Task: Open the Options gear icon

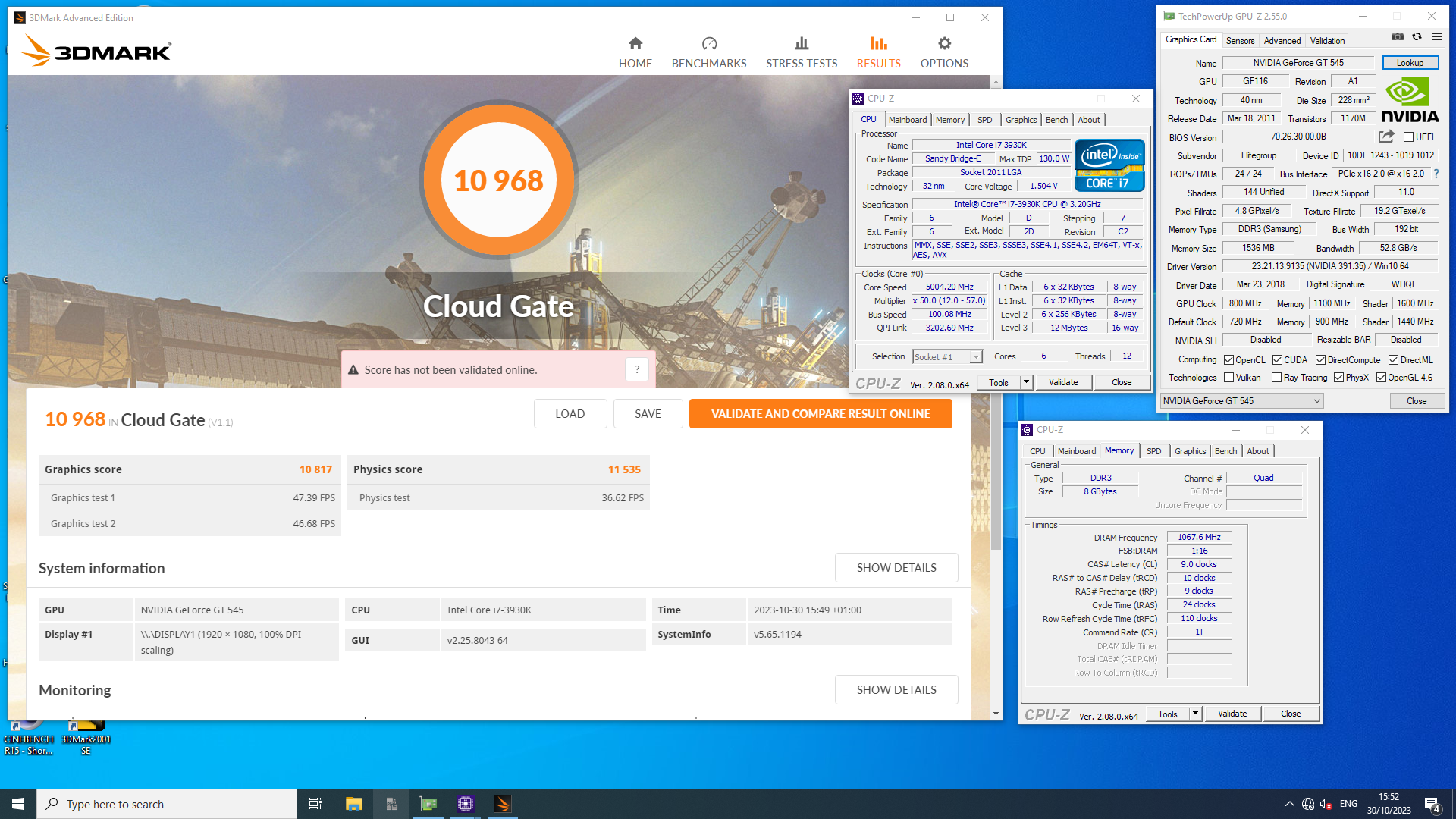Action: (x=944, y=43)
